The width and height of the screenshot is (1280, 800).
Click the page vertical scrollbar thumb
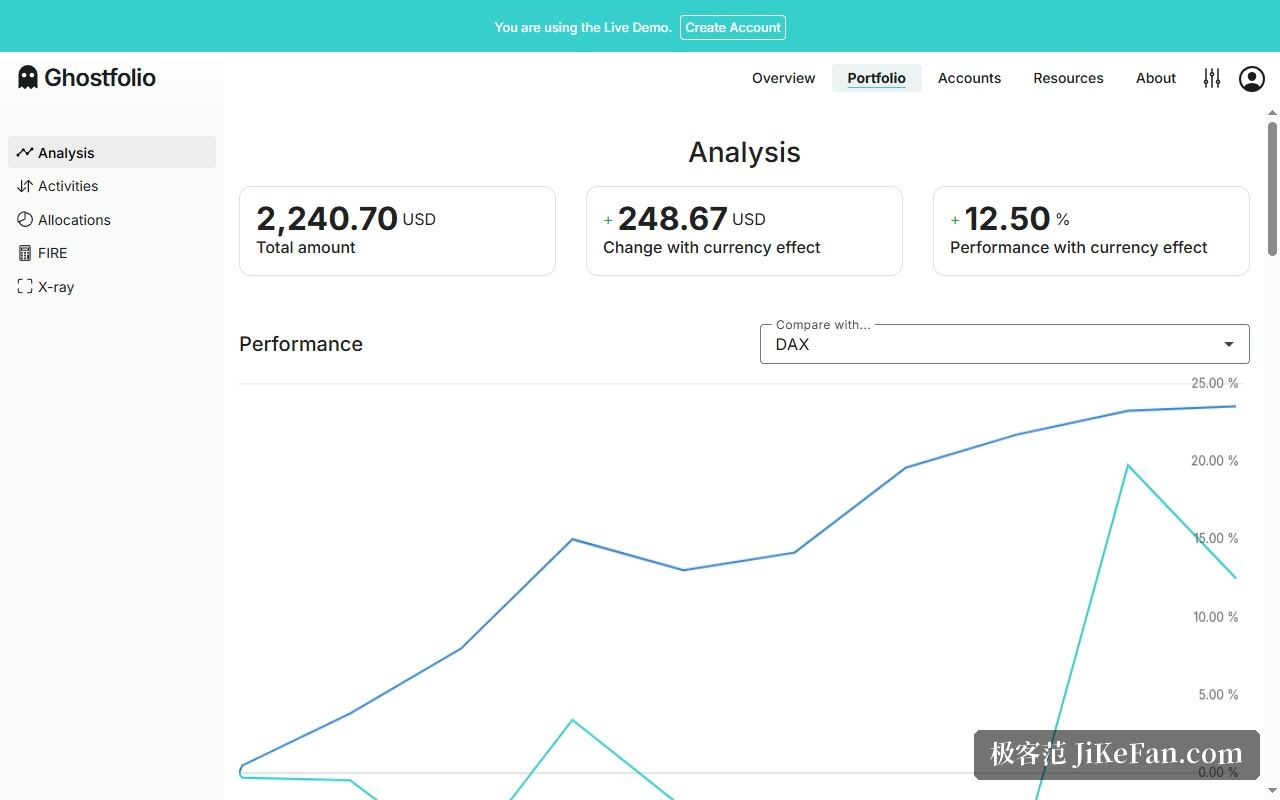click(x=1272, y=188)
